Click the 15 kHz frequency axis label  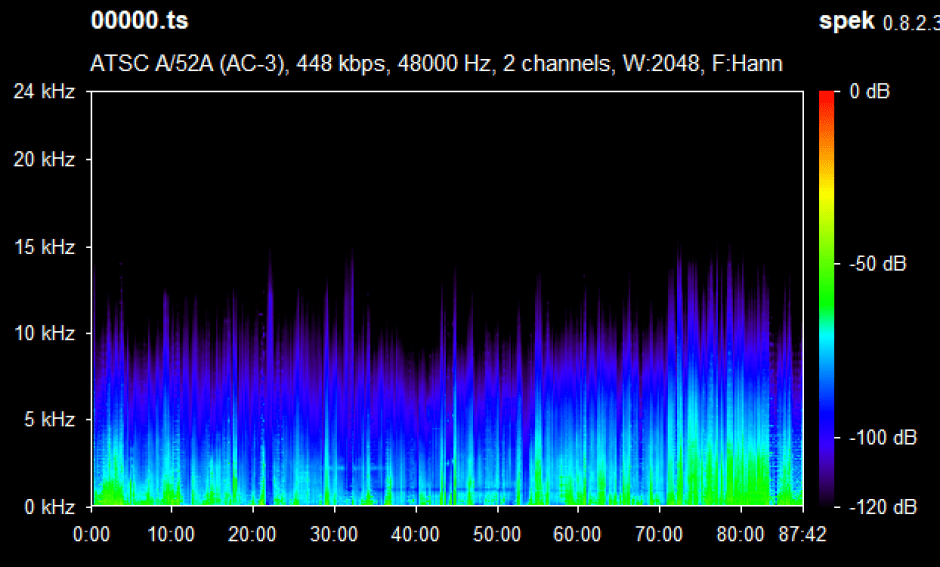[44, 247]
